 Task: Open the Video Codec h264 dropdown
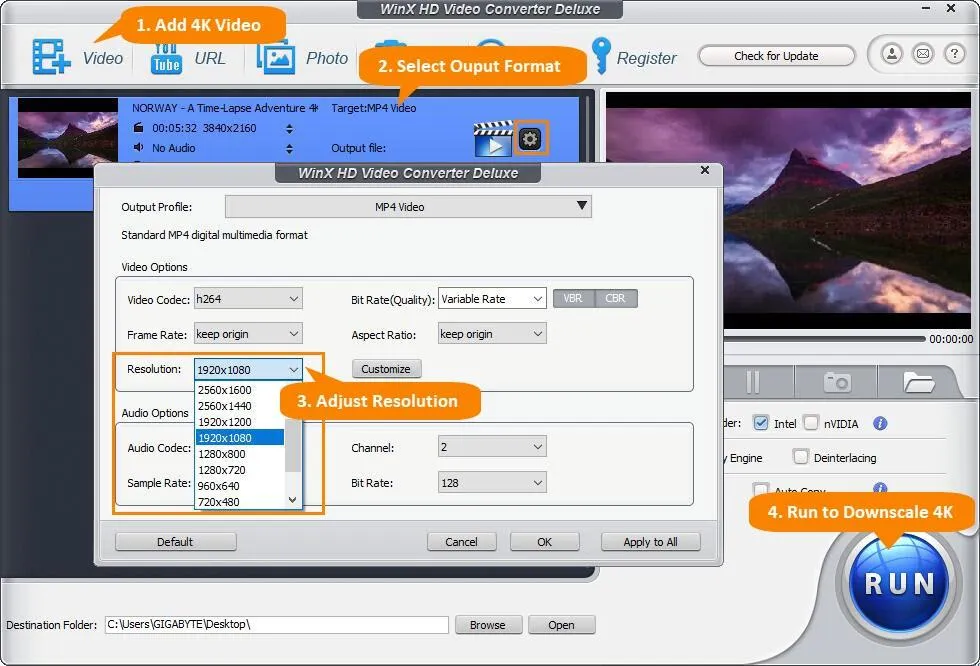(x=248, y=299)
